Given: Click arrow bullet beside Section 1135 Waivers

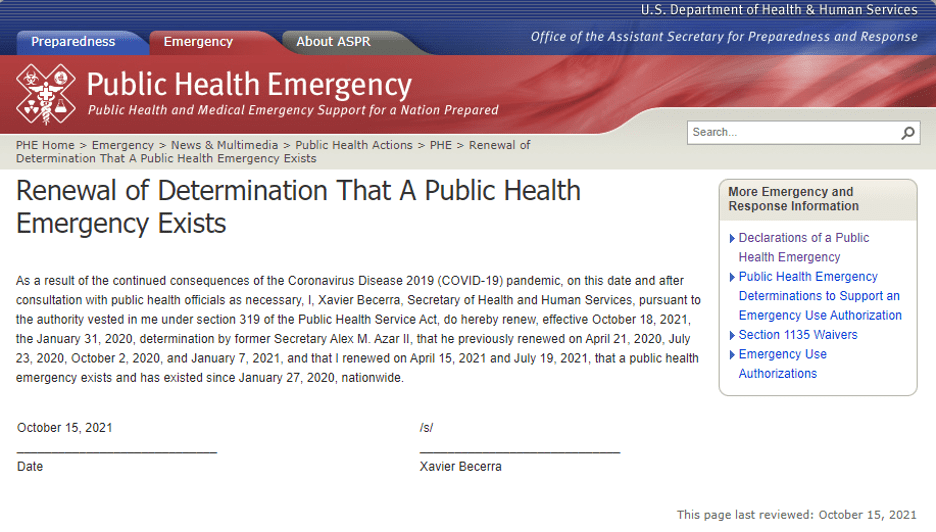Looking at the screenshot, I should 731,335.
